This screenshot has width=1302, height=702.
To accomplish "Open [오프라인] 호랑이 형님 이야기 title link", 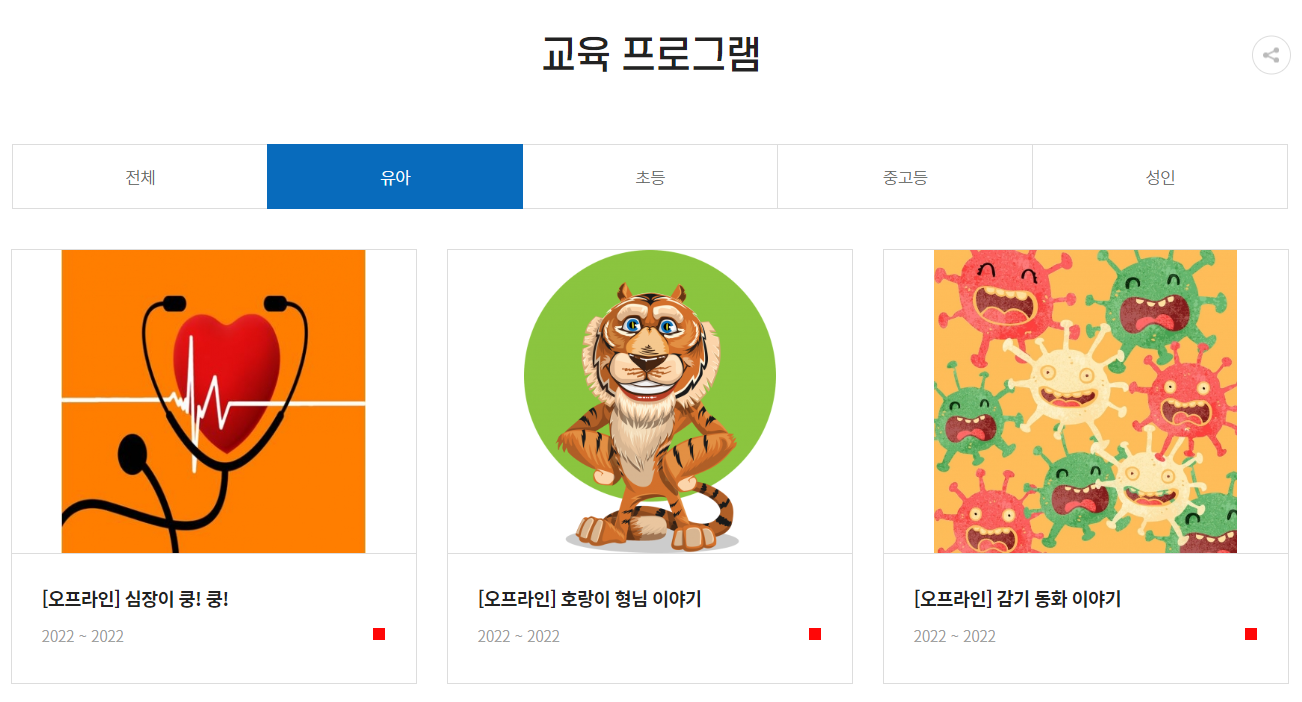I will (590, 599).
